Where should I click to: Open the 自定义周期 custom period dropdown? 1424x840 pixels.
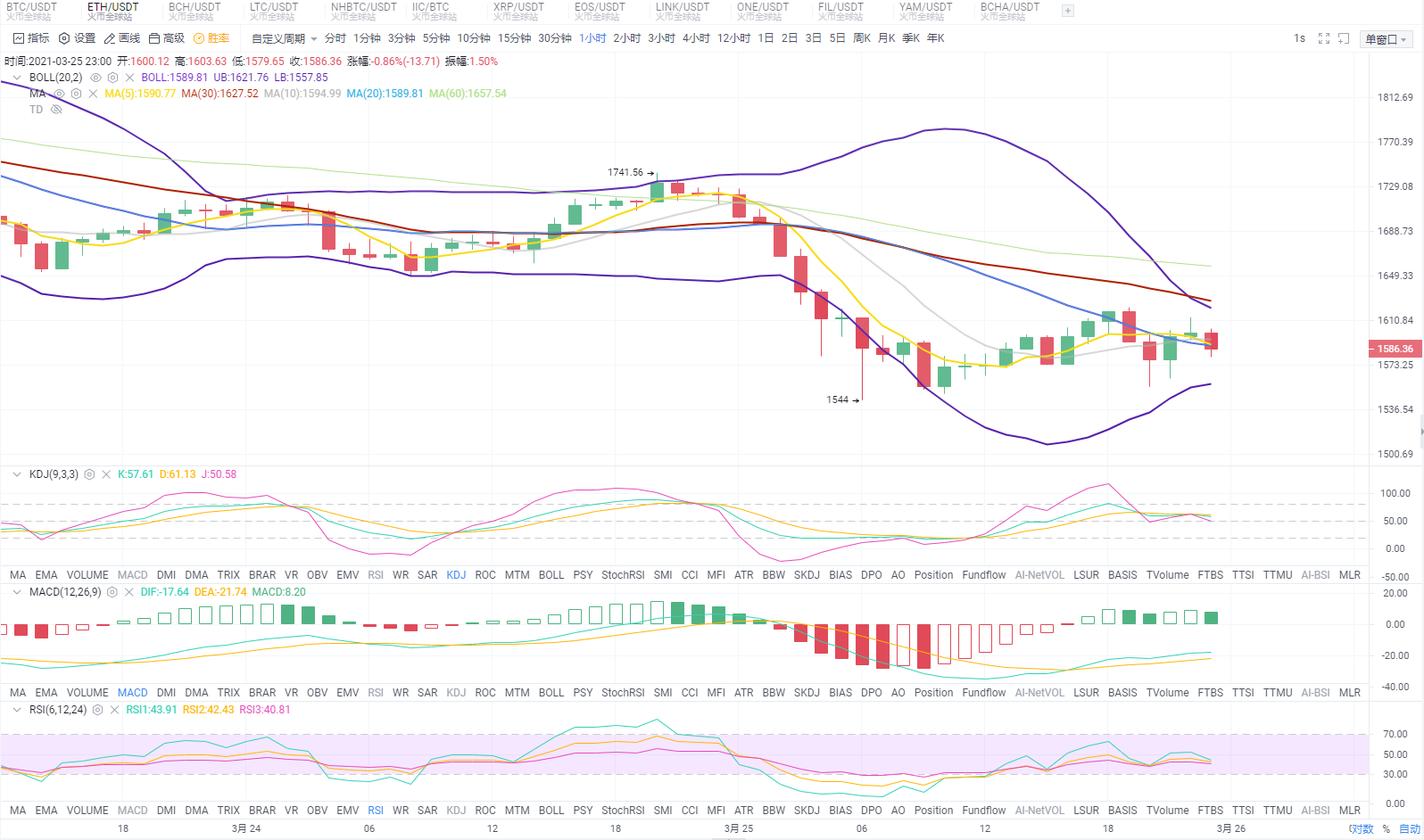285,38
